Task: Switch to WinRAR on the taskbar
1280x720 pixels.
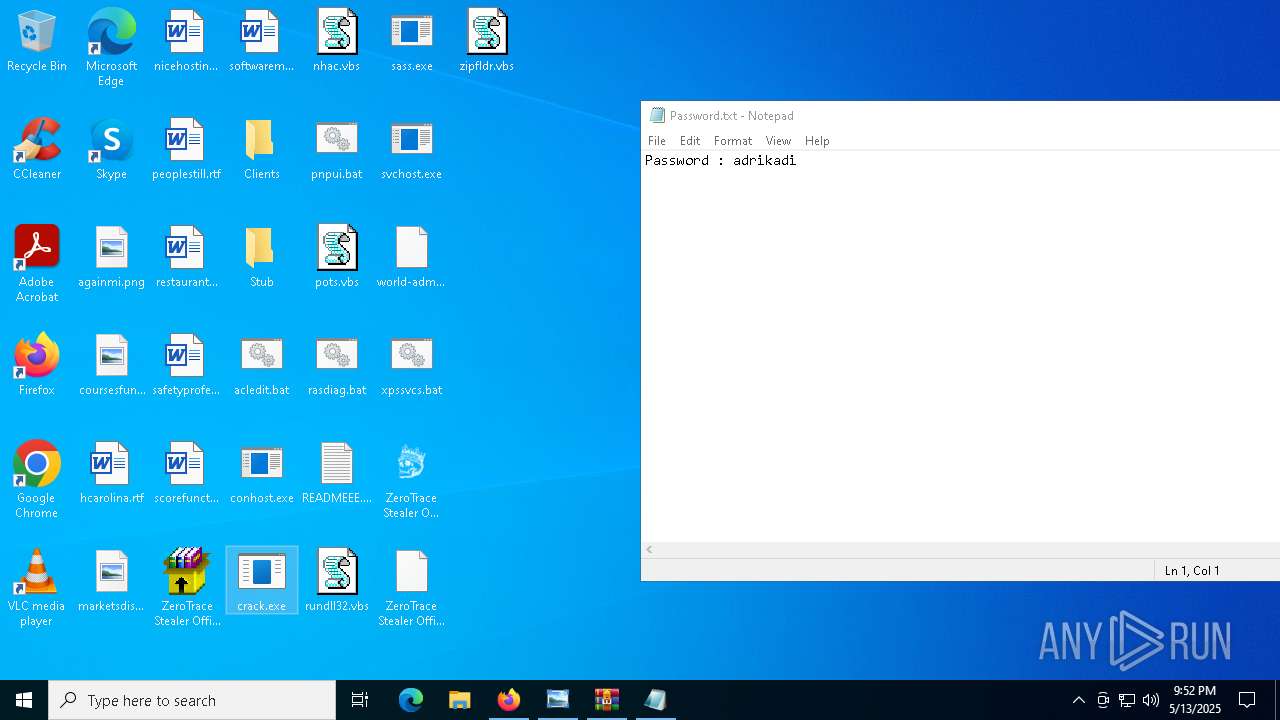Action: point(607,700)
